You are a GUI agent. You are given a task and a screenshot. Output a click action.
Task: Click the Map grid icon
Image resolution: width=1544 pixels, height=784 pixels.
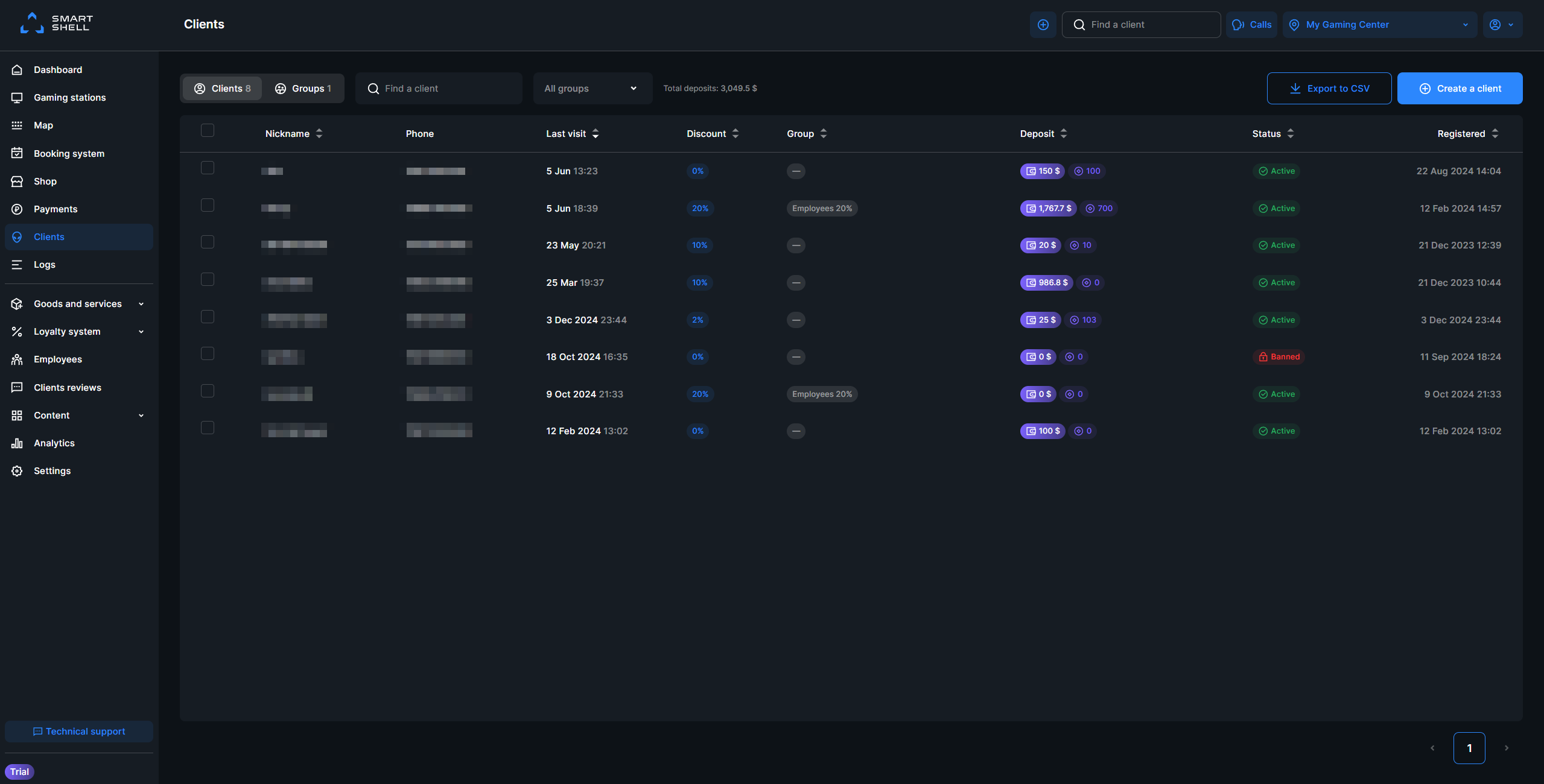tap(17, 125)
